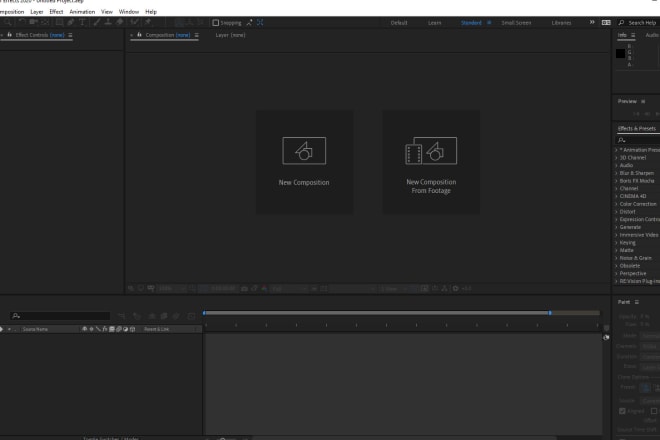Select the Eraser tool

[120, 22]
